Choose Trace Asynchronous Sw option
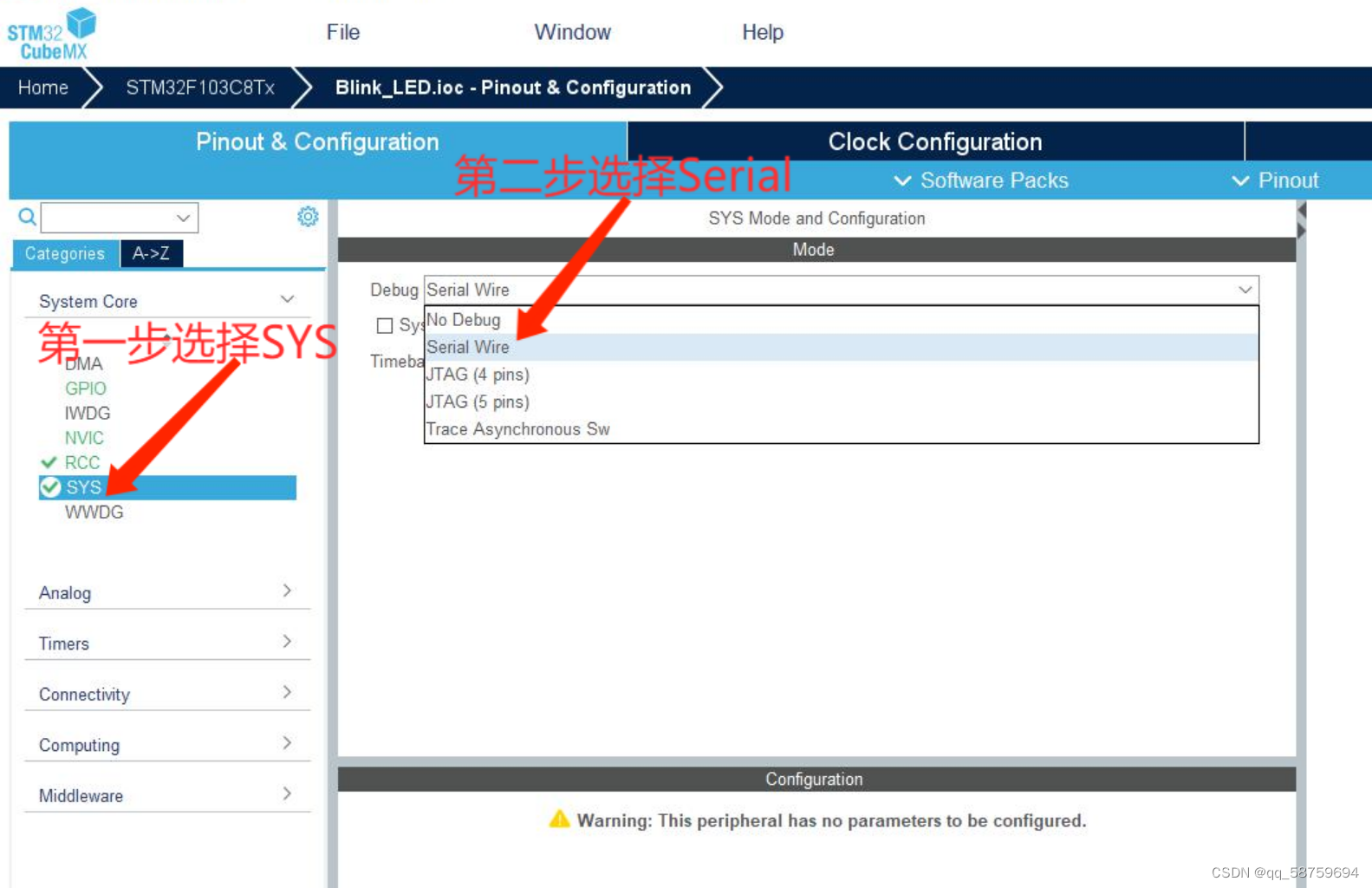Screen dimensions: 1372x888 pyautogui.click(x=842, y=429)
